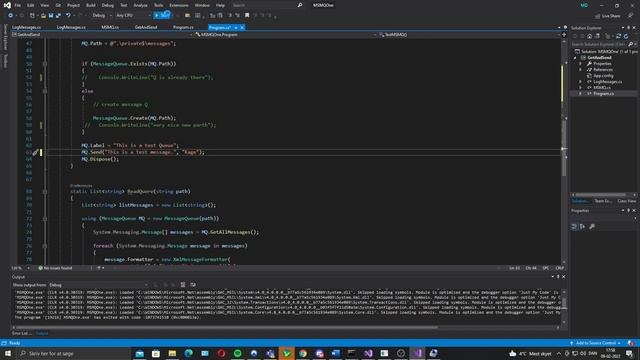
Task: Collapse the if MessageQueue.Exists block outline
Action: tap(45, 64)
